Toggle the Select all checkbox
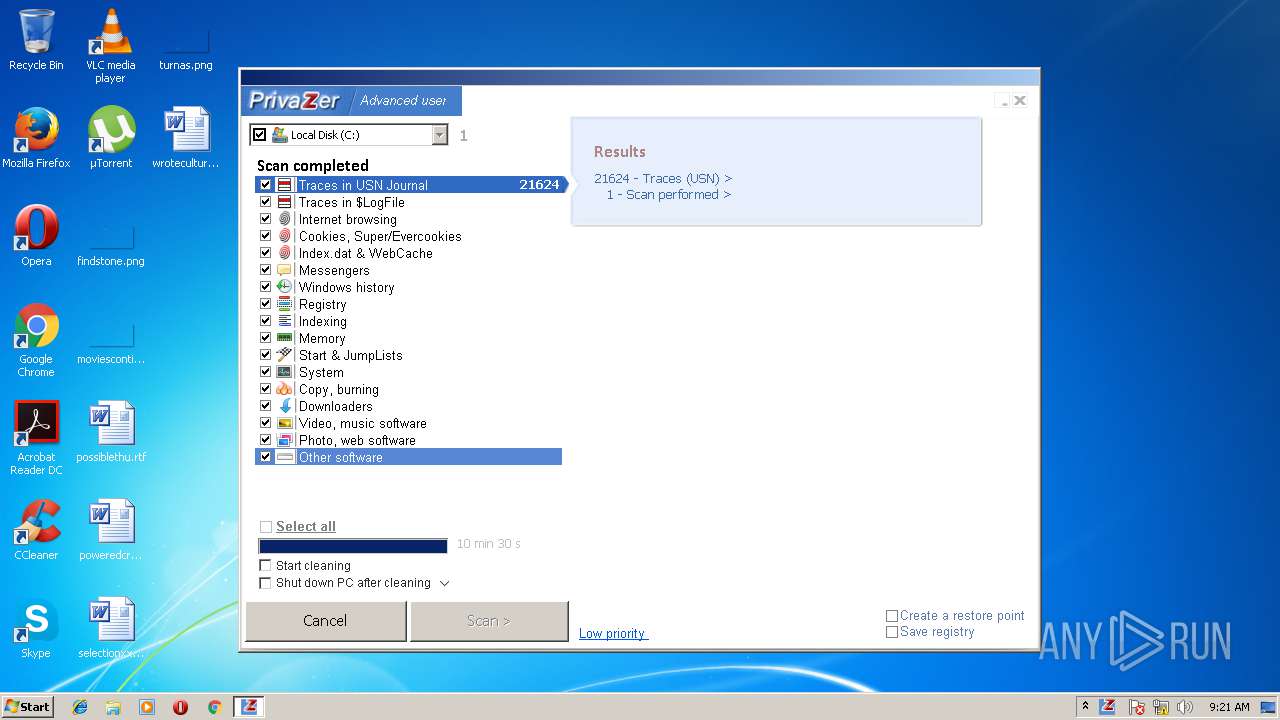This screenshot has height=720, width=1280. coord(265,527)
